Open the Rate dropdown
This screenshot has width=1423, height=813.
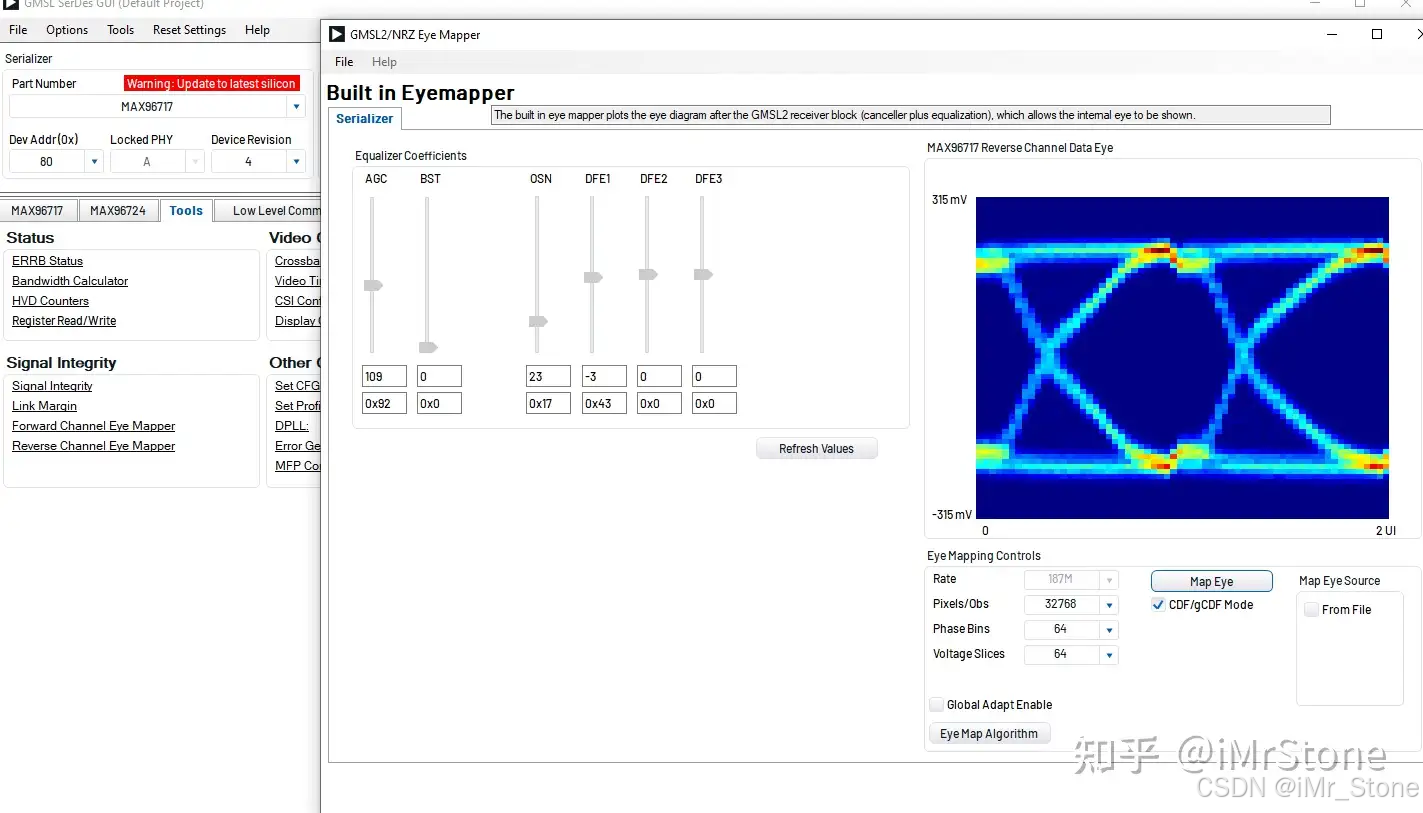[1108, 580]
